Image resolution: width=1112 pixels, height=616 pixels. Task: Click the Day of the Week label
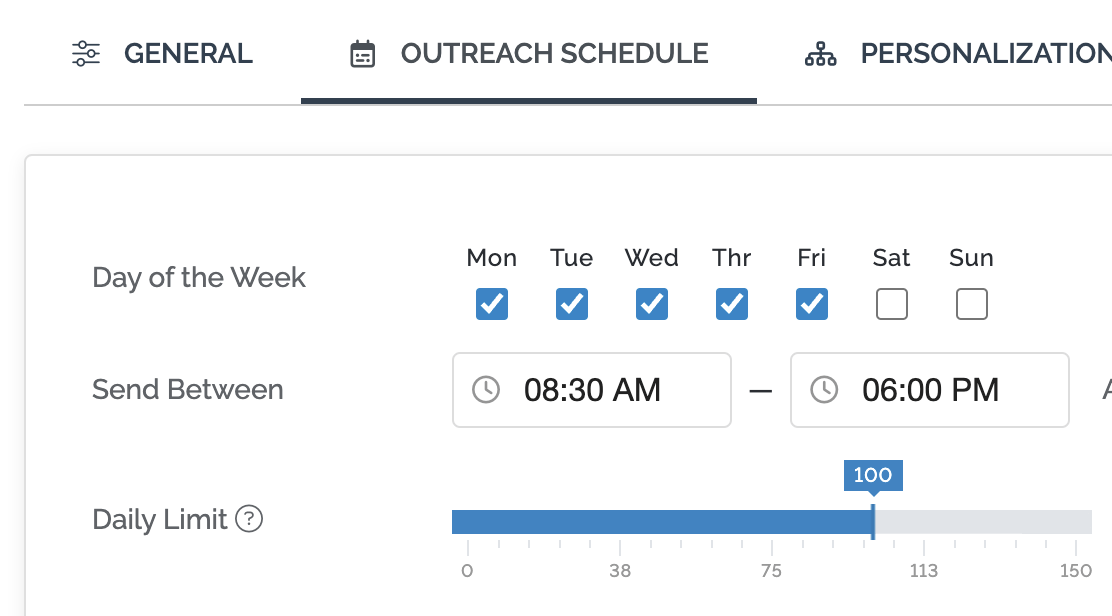(x=199, y=278)
